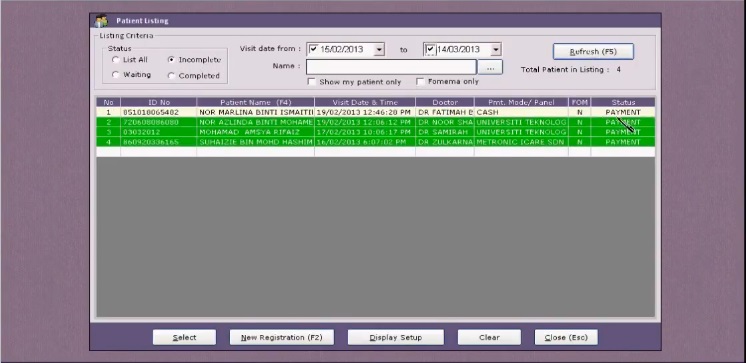
Task: Sort by Patient Name (F4) column header
Action: click(255, 102)
